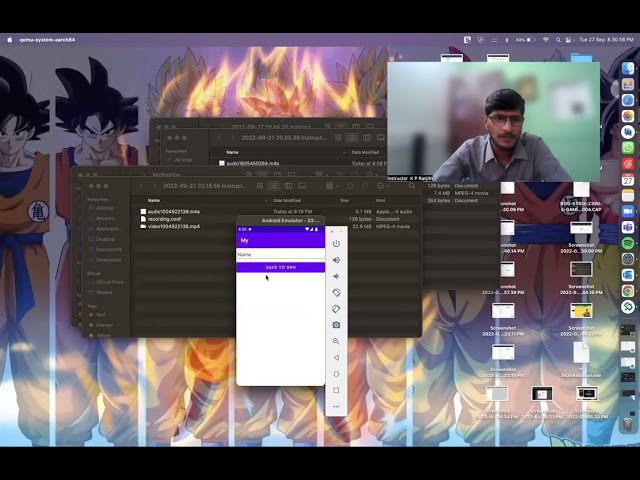Take an emulator screenshot with camera icon

336,325
